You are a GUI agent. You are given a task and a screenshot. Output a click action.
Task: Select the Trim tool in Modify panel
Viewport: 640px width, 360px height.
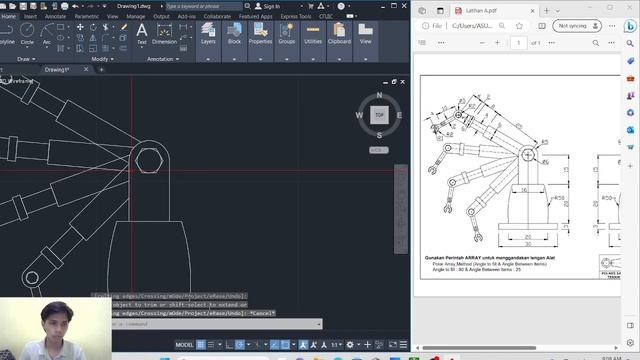106,27
